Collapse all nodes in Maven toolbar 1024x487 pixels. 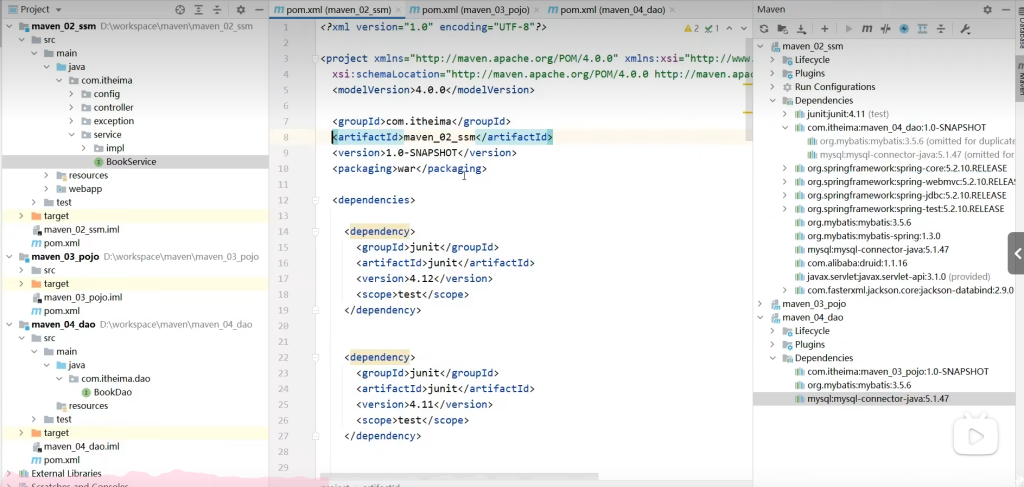pos(943,28)
